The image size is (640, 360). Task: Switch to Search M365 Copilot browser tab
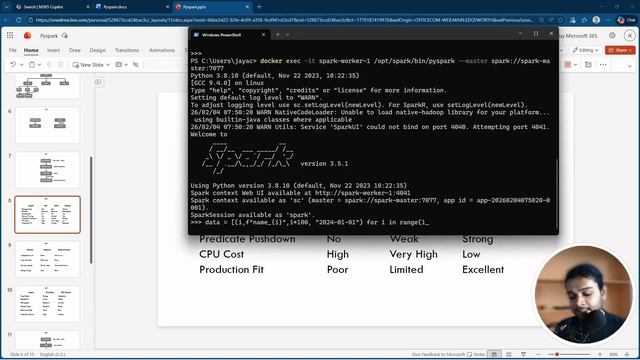click(51, 7)
